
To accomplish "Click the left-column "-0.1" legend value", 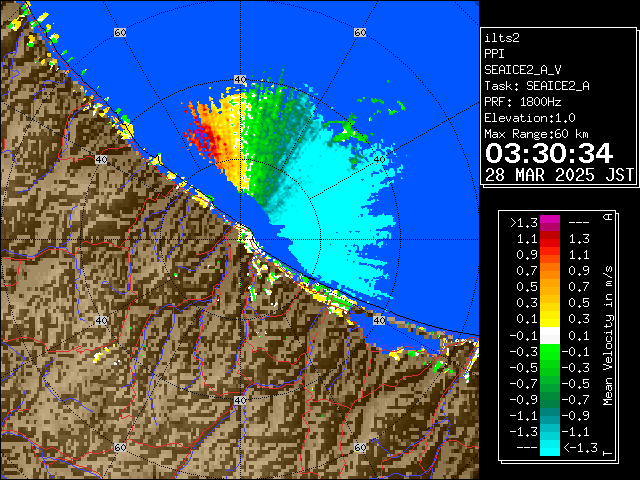I will point(524,336).
